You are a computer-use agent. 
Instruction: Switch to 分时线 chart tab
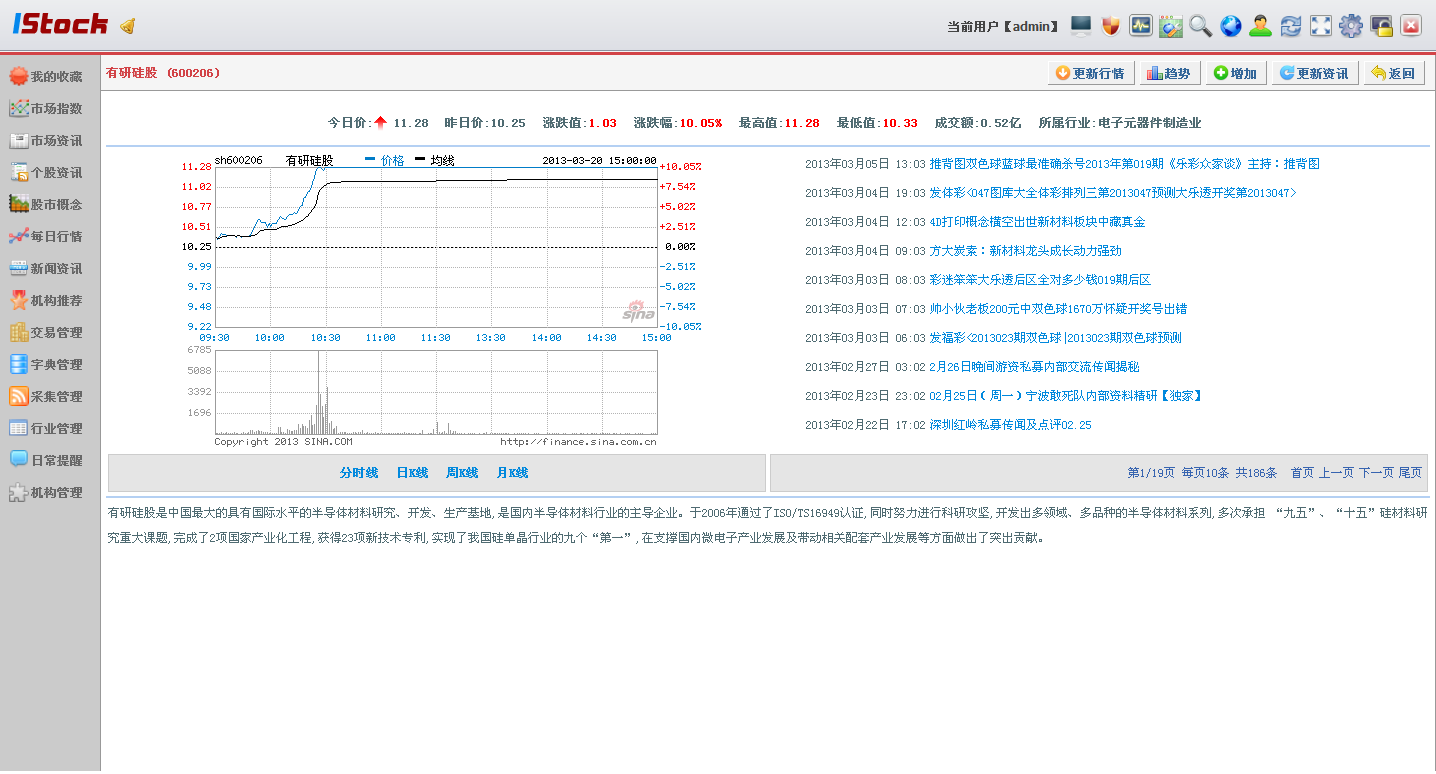pos(359,473)
